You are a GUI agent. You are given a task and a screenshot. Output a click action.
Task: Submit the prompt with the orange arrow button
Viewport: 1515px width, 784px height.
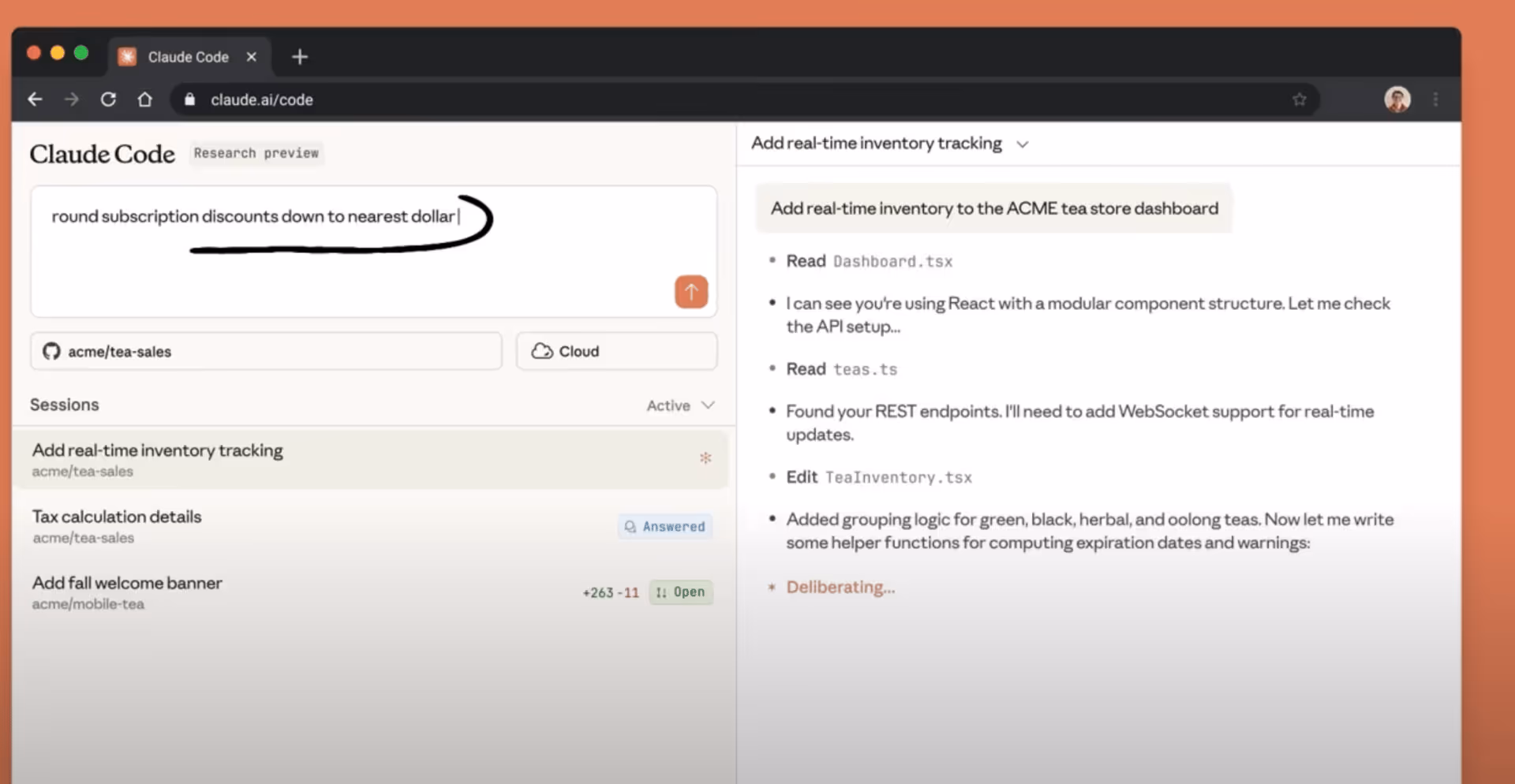(691, 292)
